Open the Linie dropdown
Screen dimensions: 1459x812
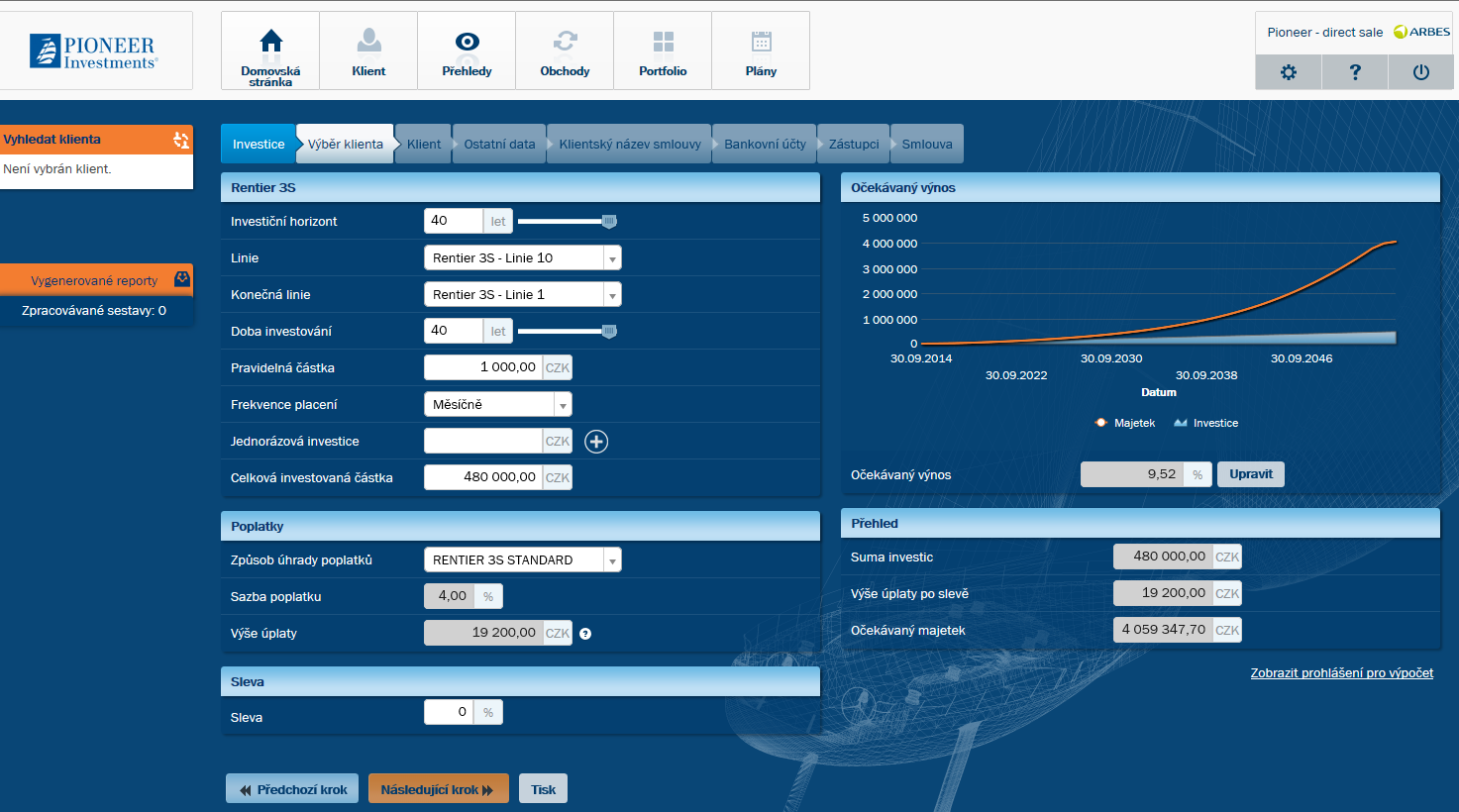pyautogui.click(x=523, y=258)
